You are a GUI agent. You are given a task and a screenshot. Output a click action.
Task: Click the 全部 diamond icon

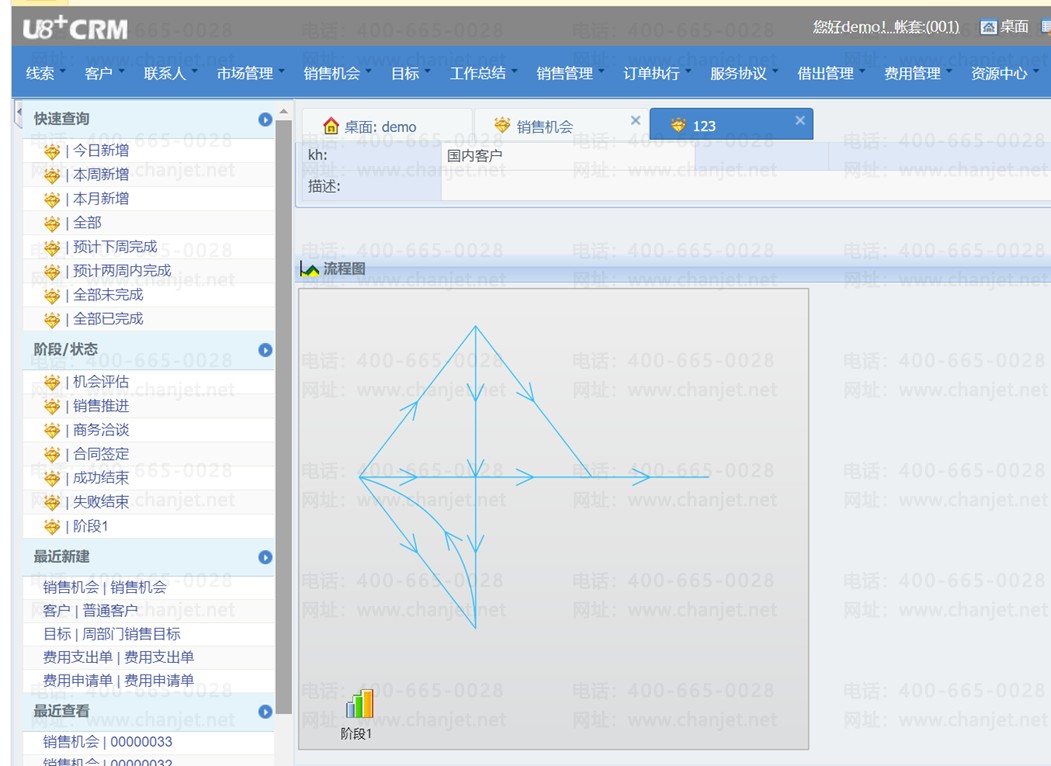52,224
